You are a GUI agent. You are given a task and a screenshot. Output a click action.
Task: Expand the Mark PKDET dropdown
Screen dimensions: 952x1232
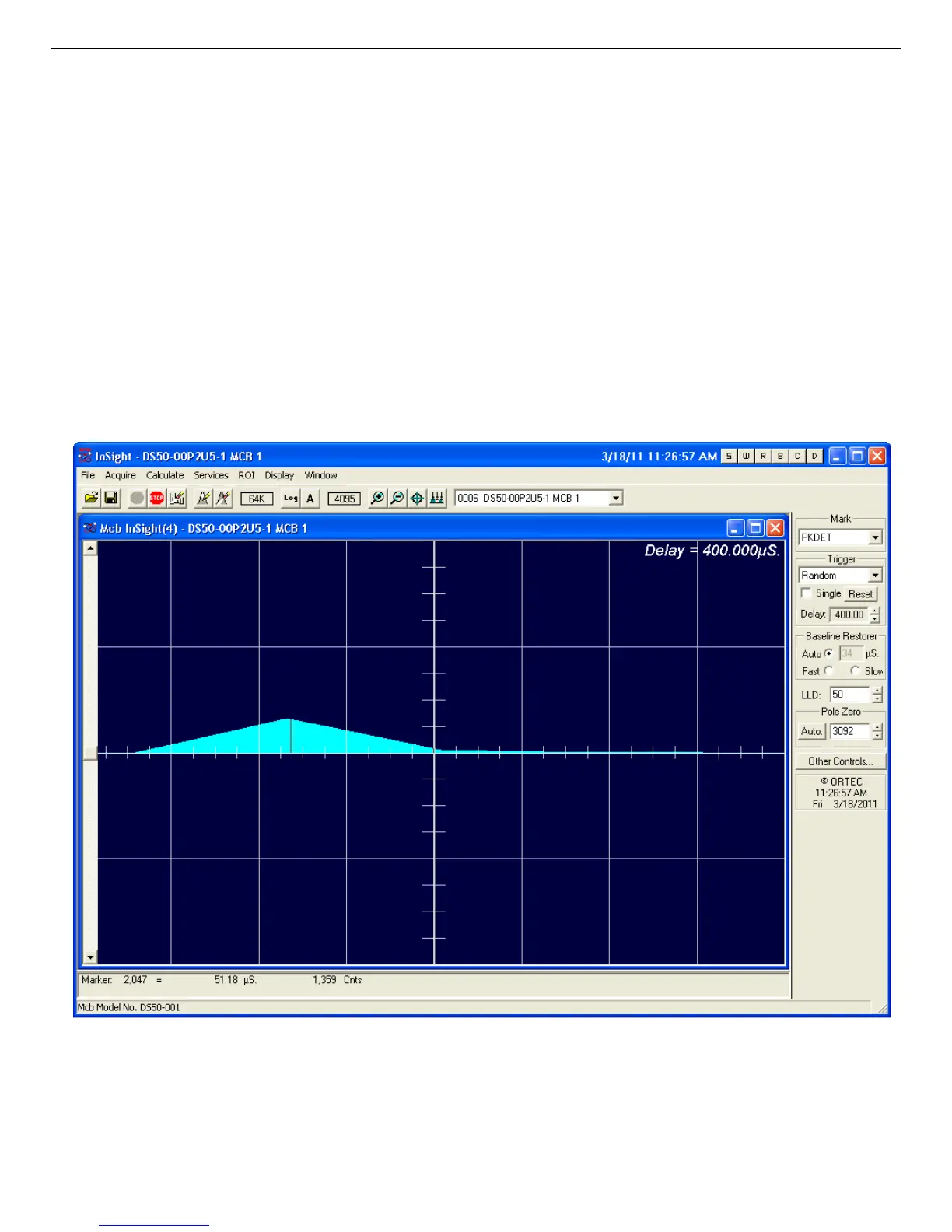(875, 537)
